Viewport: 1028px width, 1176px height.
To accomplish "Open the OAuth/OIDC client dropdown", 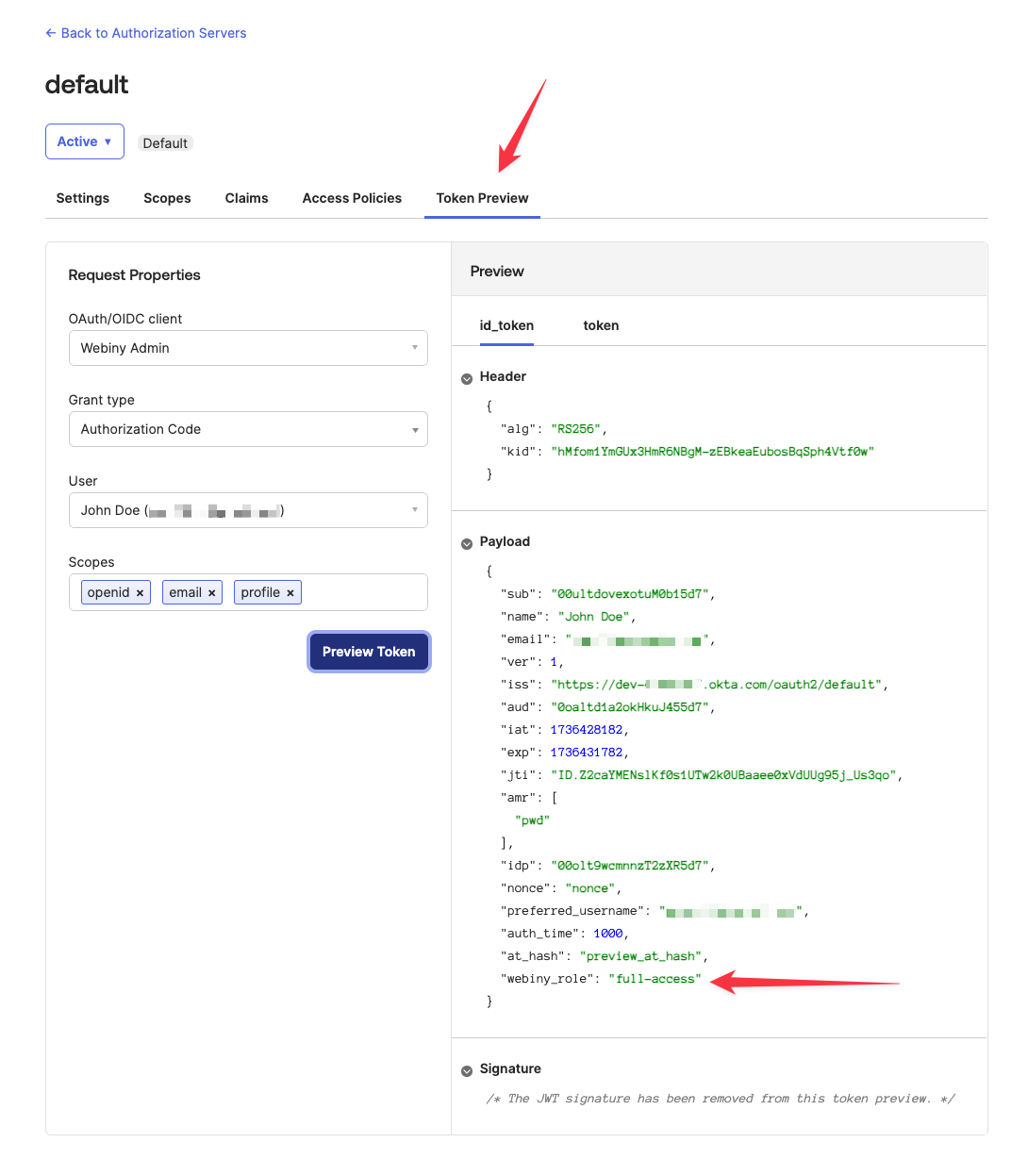I will pyautogui.click(x=248, y=348).
